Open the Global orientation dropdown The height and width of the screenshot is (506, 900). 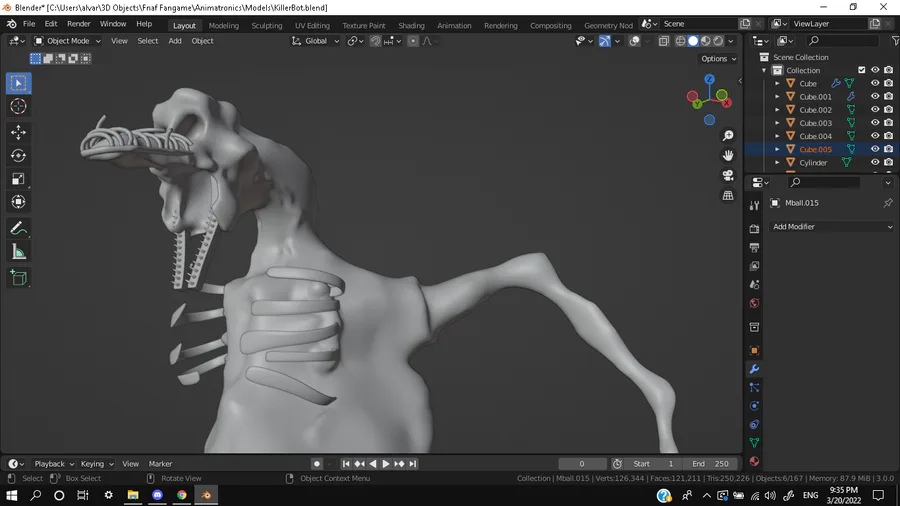[x=316, y=41]
